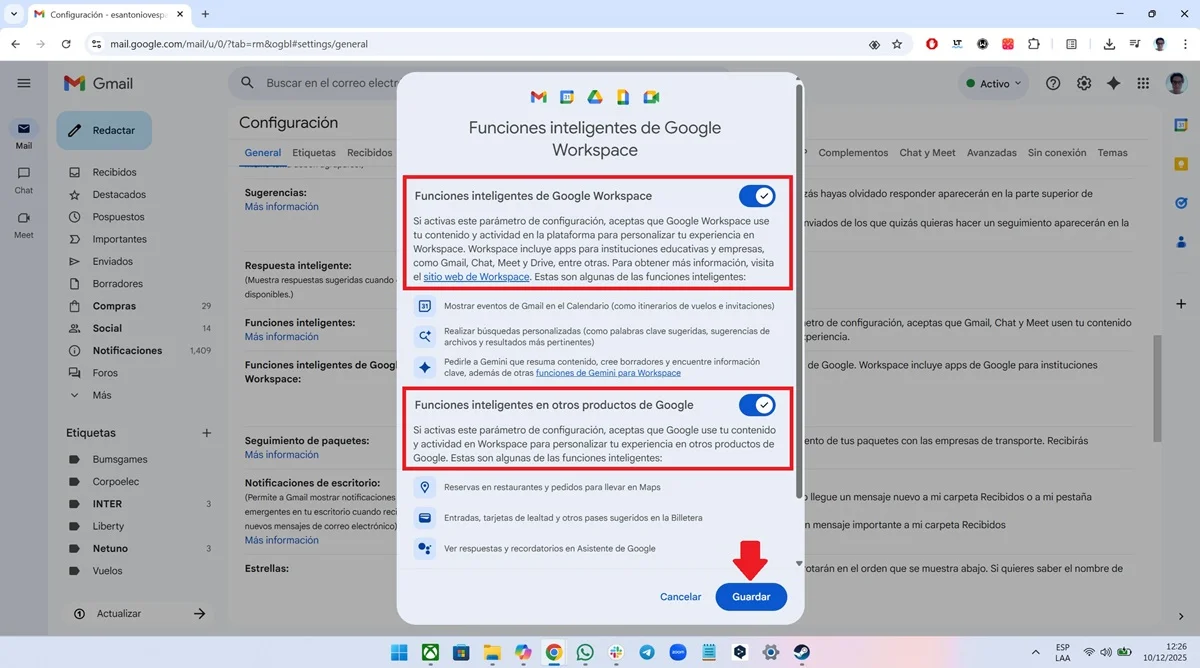The image size is (1200, 668).
Task: Open the Vuelos label
Action: [x=107, y=571]
